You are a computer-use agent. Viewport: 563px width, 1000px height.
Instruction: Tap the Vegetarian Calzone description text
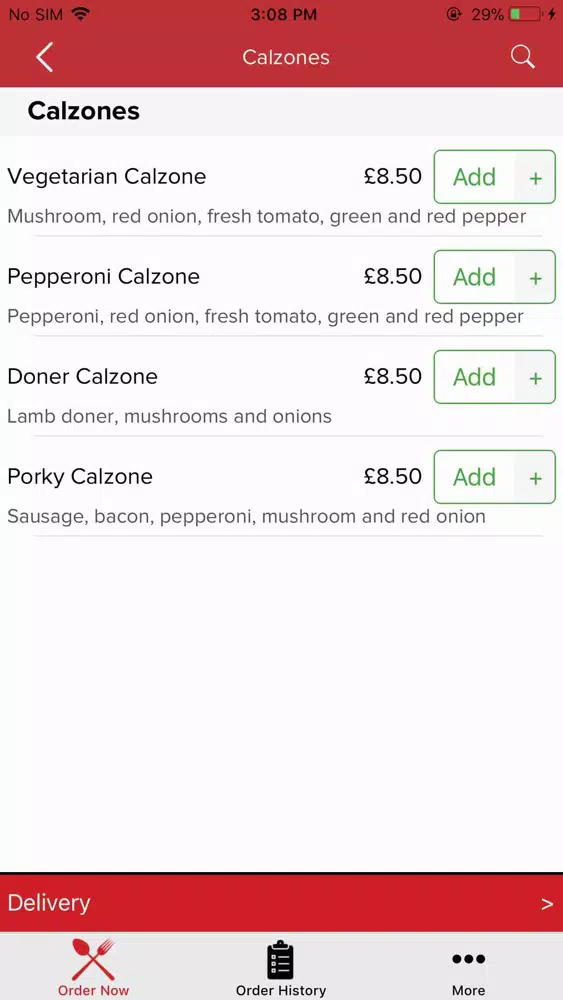[x=267, y=217]
